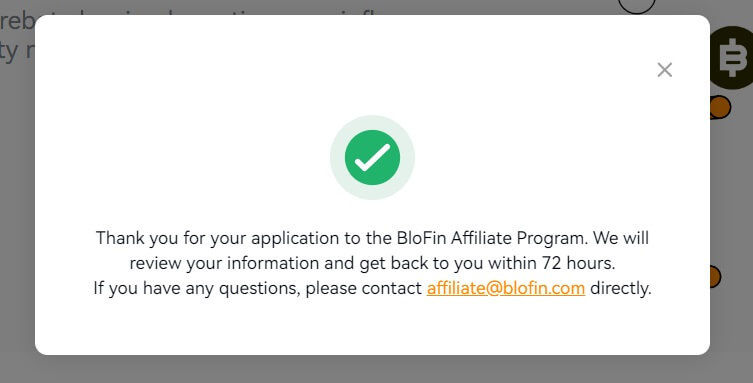
Task: Click the 'please contact' text before the email
Action: 364,288
